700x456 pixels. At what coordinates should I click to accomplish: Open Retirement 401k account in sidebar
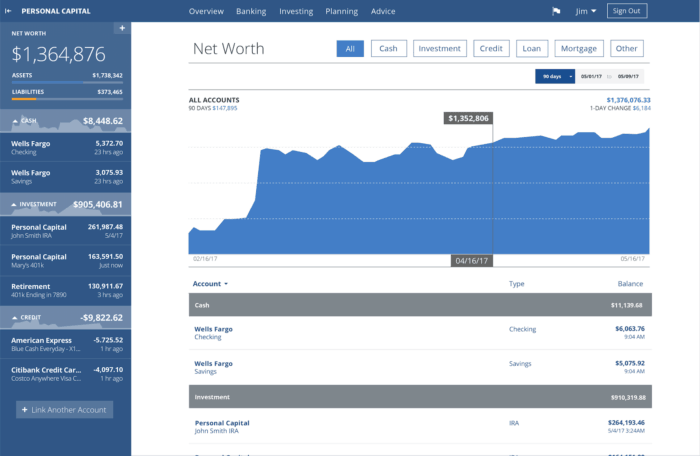tap(65, 290)
